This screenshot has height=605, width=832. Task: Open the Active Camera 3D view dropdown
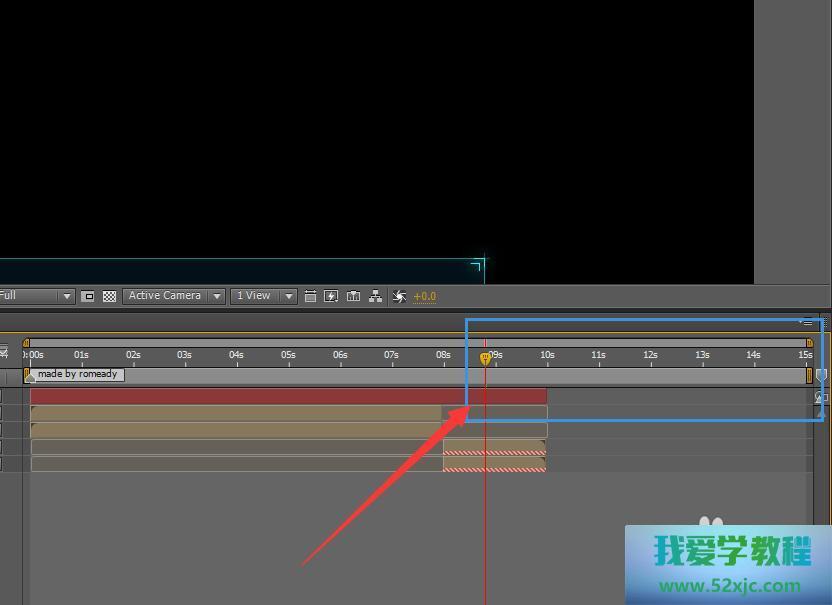pyautogui.click(x=174, y=296)
